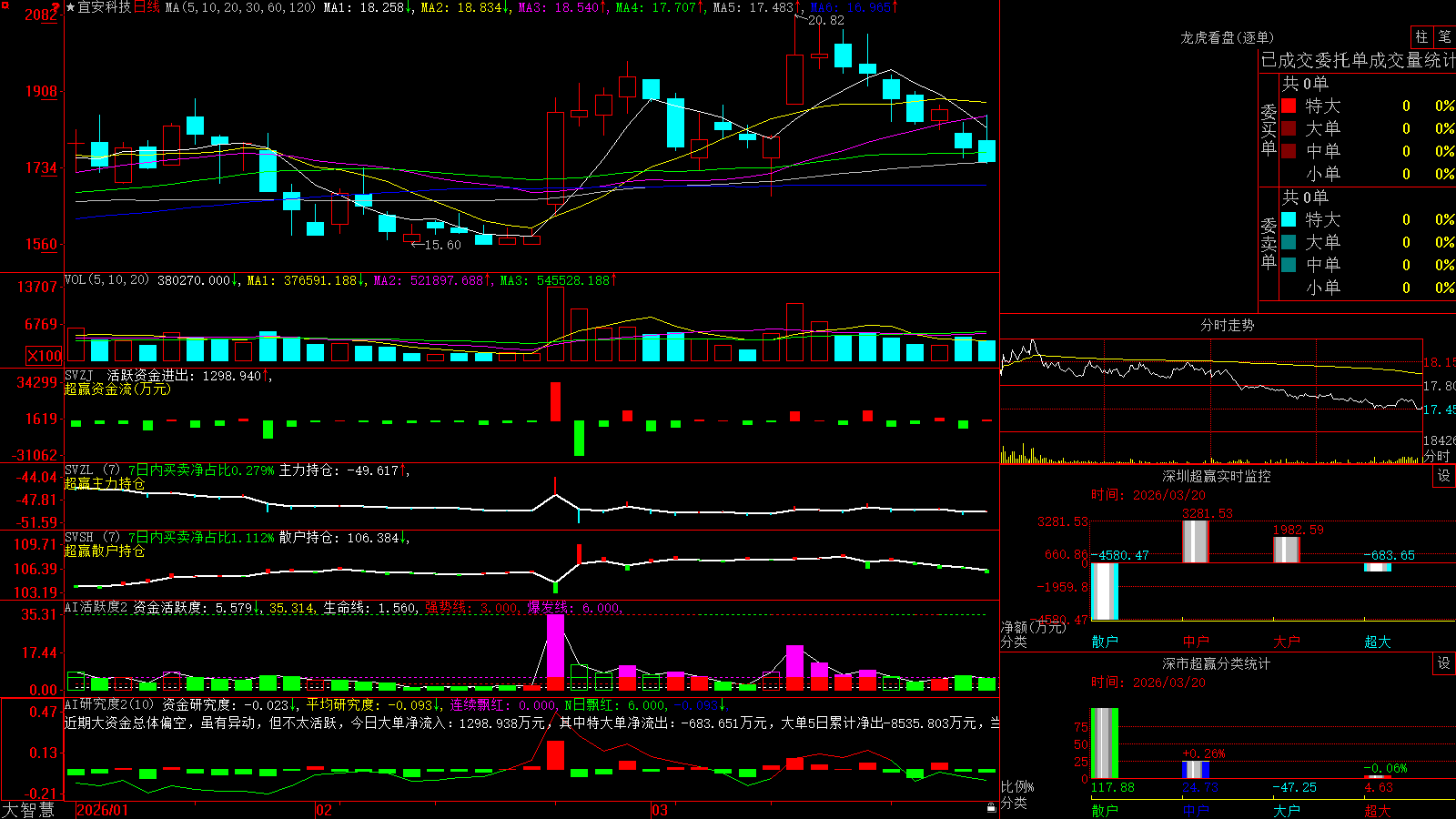Click the red question mark help icon
Screen dimensions: 1456x819
tap(56, 7)
